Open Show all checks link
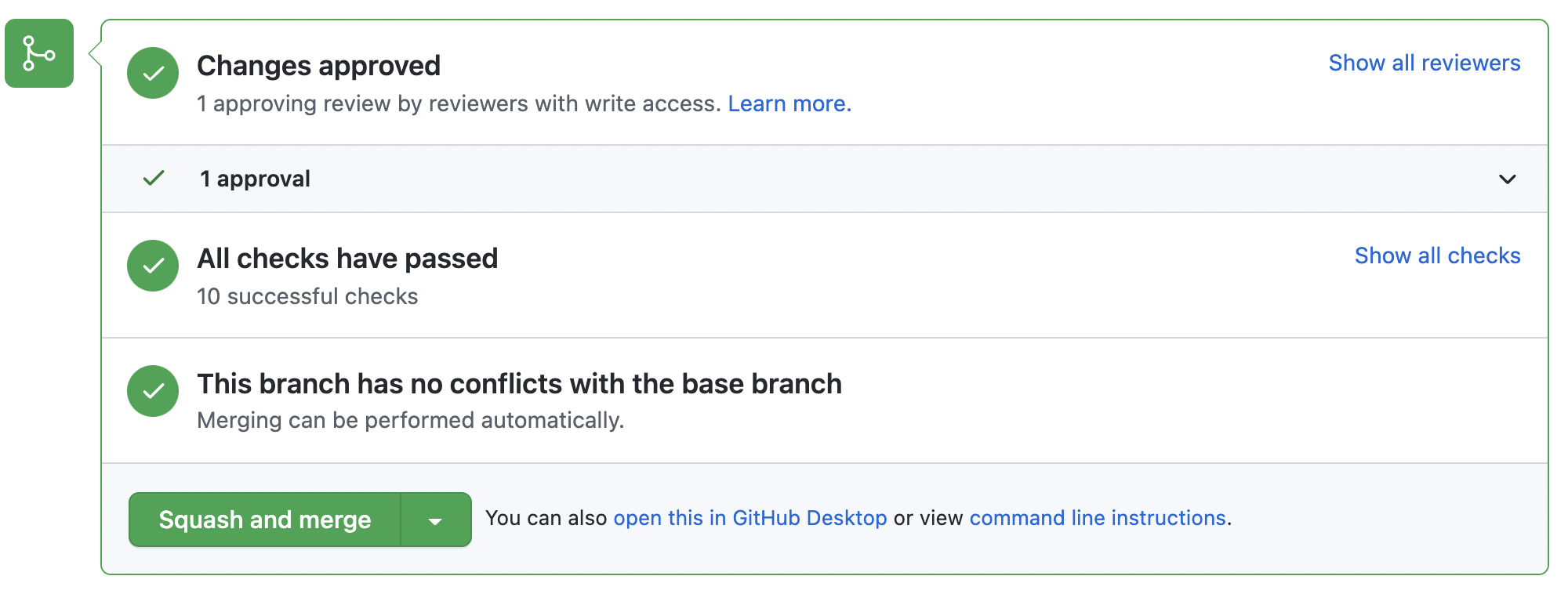 1438,255
